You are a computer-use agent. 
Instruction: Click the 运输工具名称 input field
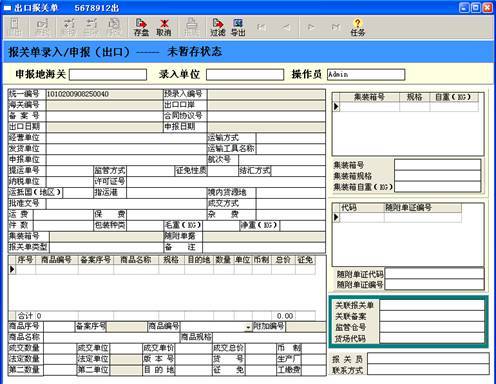[x=291, y=149]
